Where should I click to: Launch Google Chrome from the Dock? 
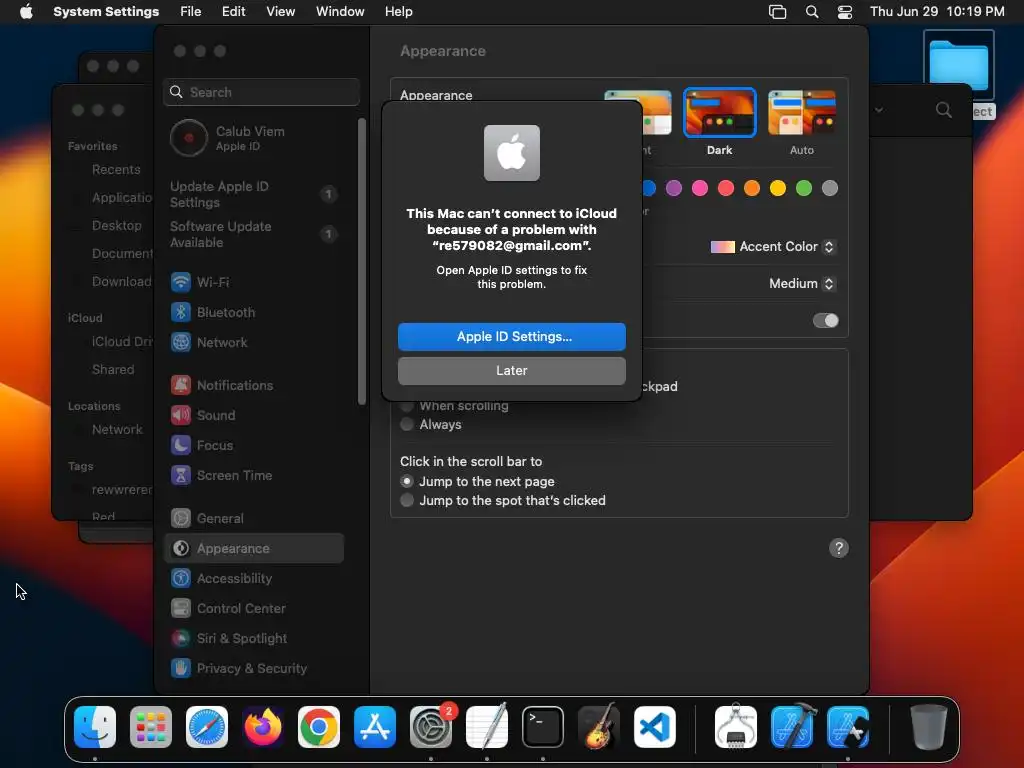click(x=319, y=727)
